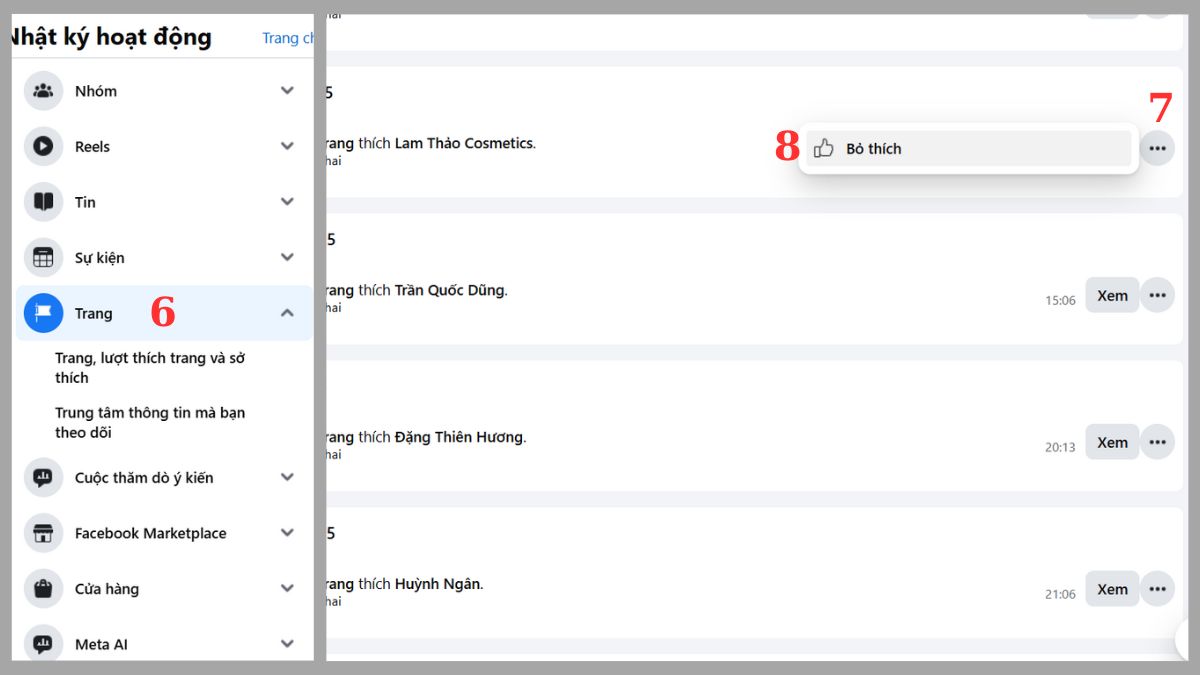Expand the Nhóm section chevron

click(287, 91)
